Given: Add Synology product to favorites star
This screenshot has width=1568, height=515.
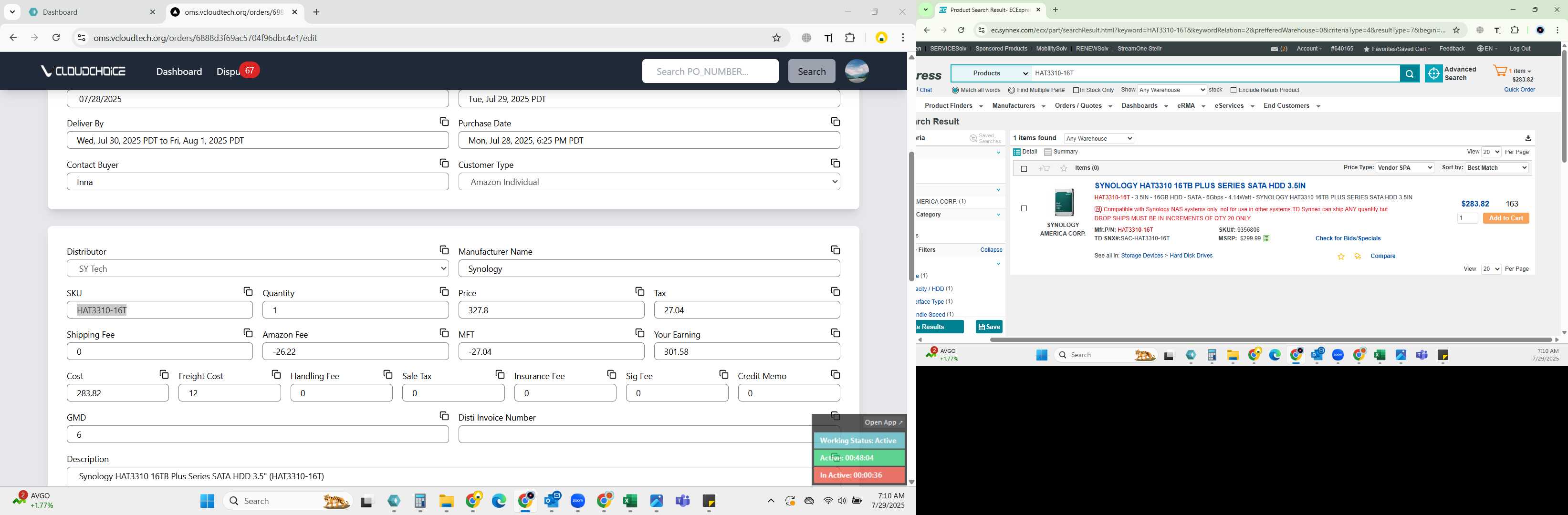Looking at the screenshot, I should (1341, 257).
